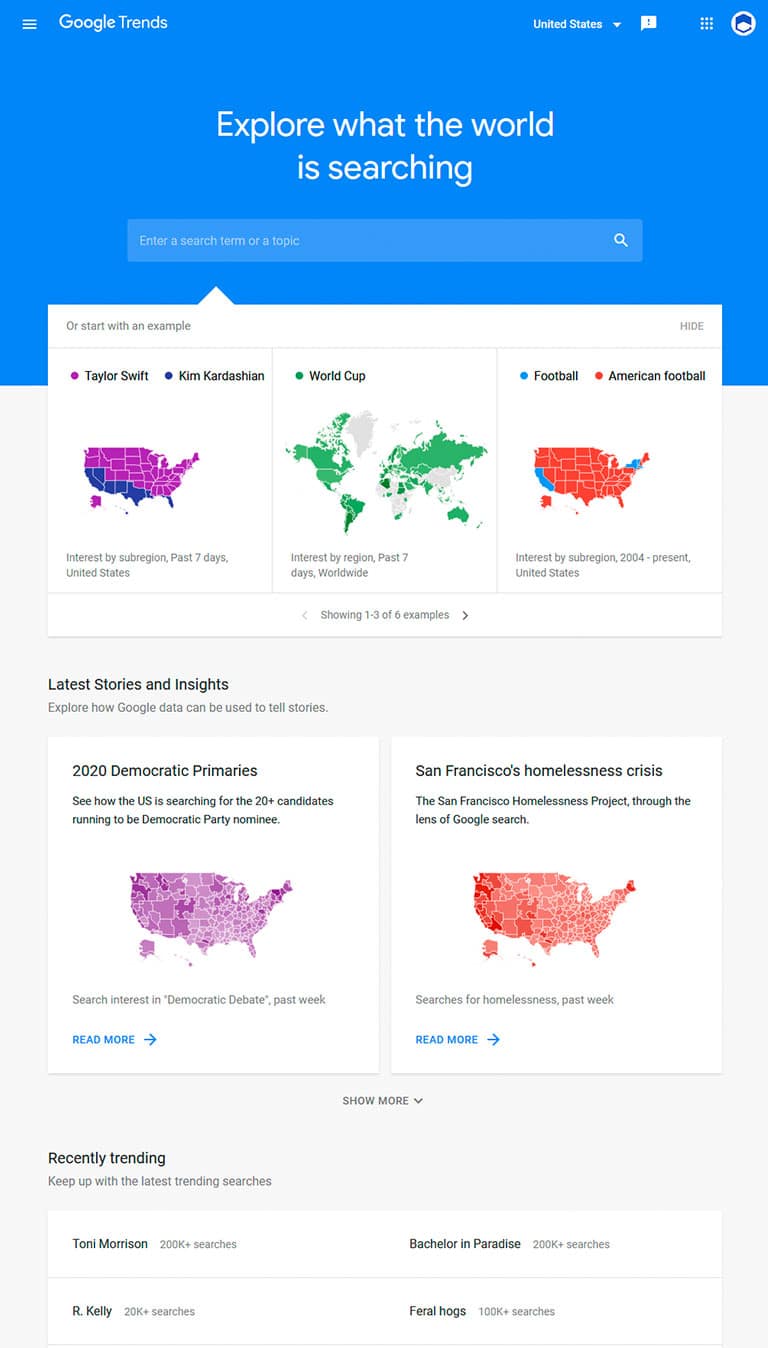Open trending search Toni Morrison
Viewport: 768px width, 1348px height.
[110, 1244]
